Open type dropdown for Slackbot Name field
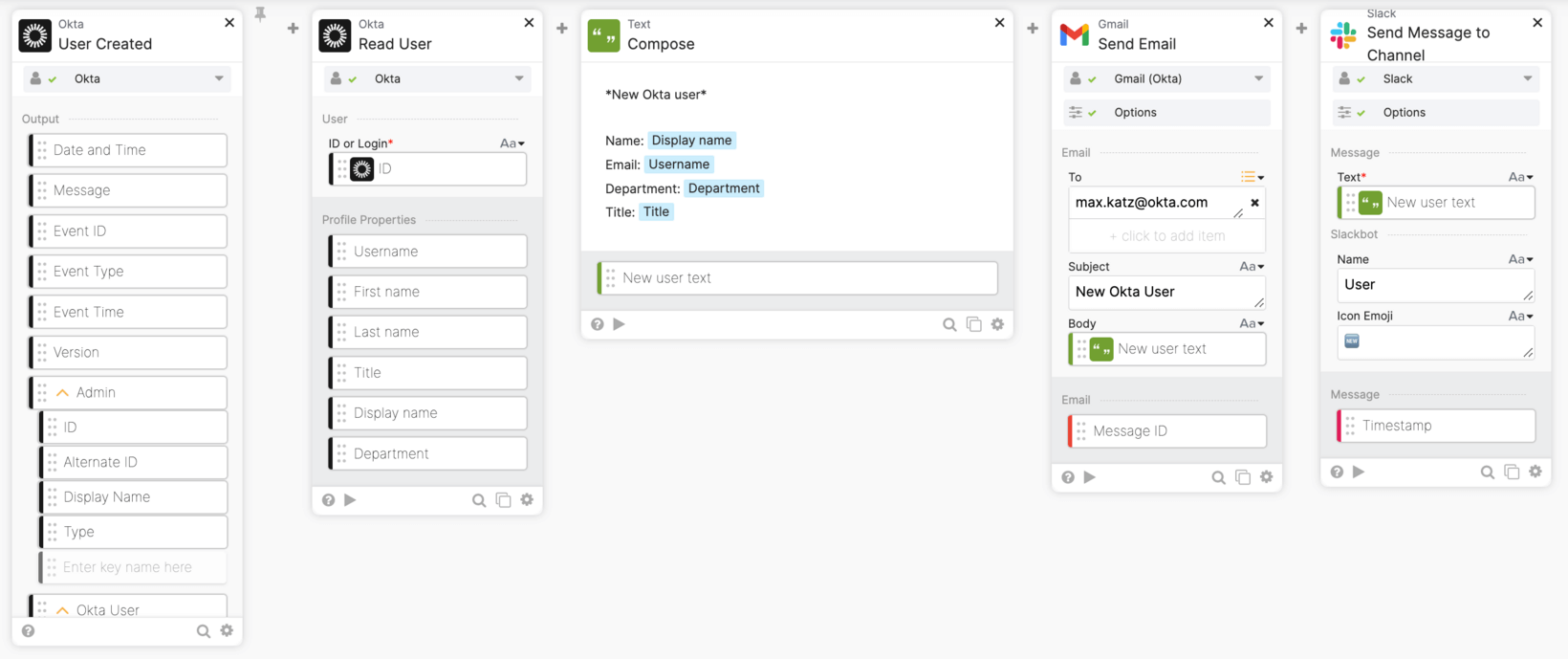 (1521, 259)
